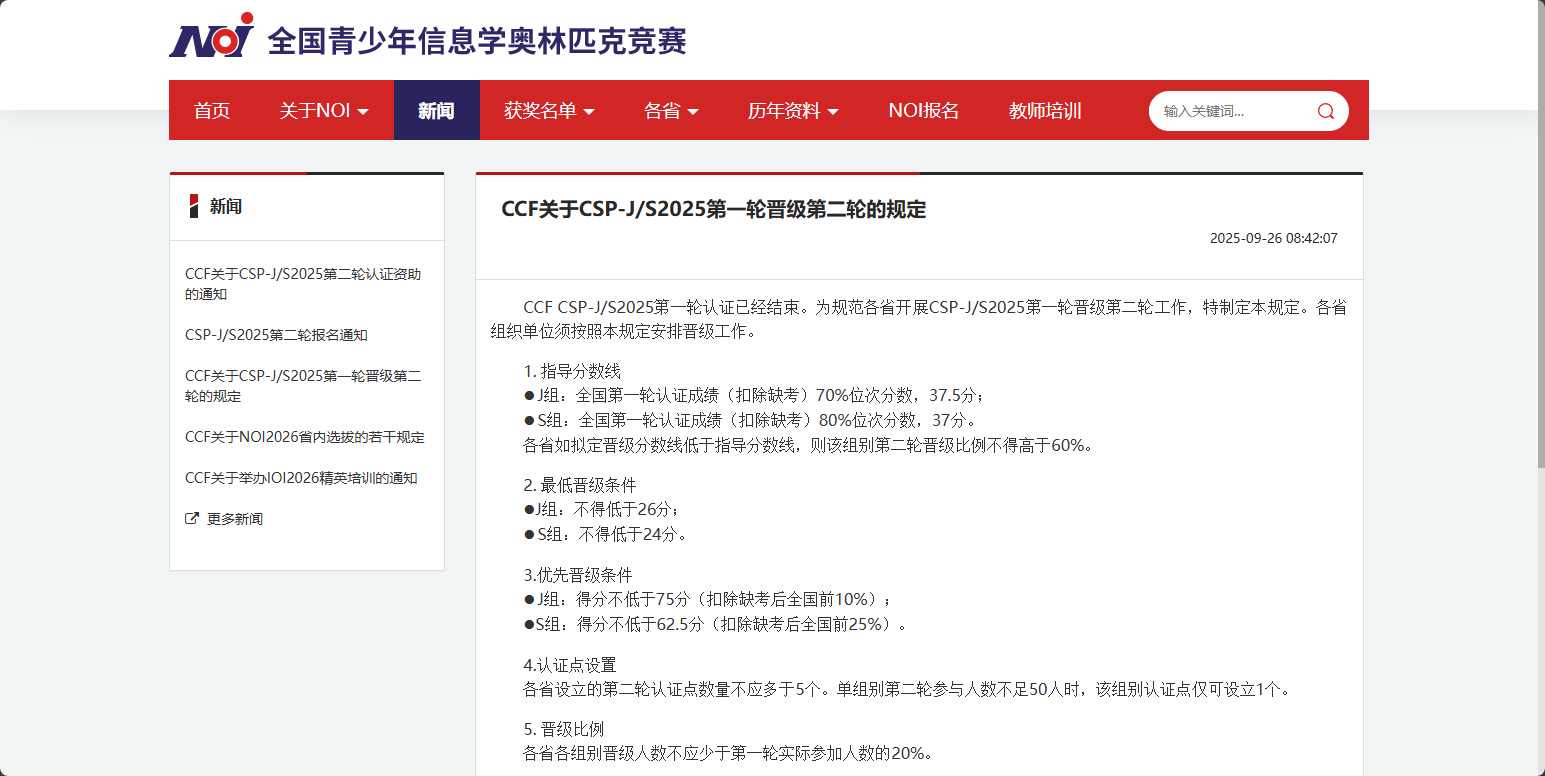This screenshot has width=1545, height=776.
Task: Expand the 获奖名单 dropdown menu
Action: click(x=549, y=111)
